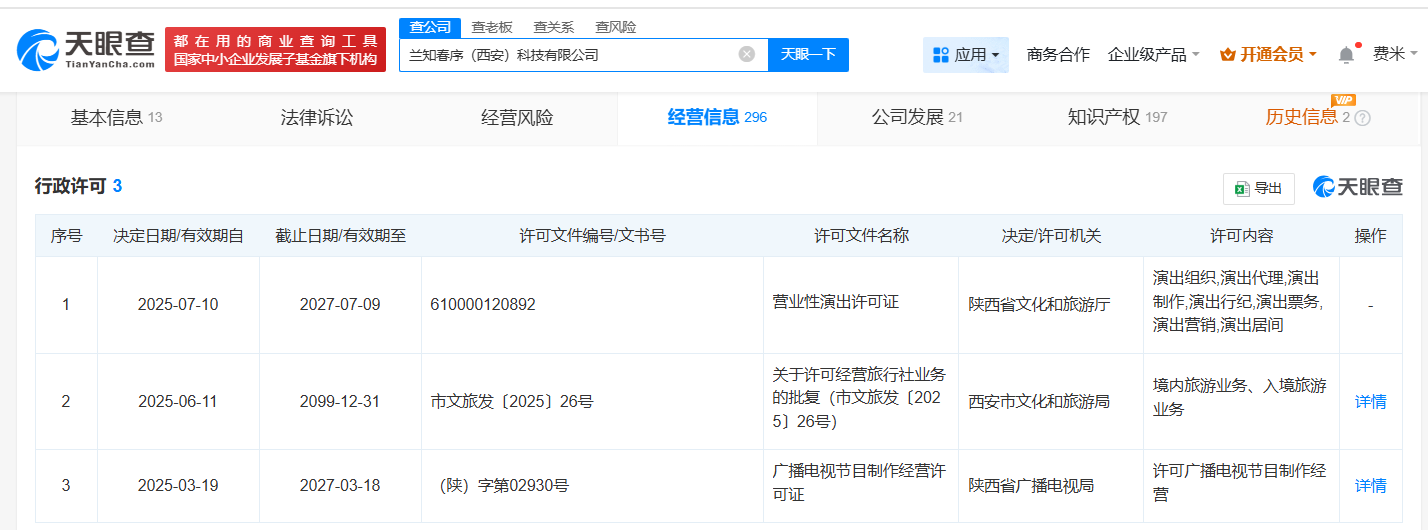This screenshot has height=530, width=1428.
Task: Switch to the 查关系 search tab
Action: 553,27
